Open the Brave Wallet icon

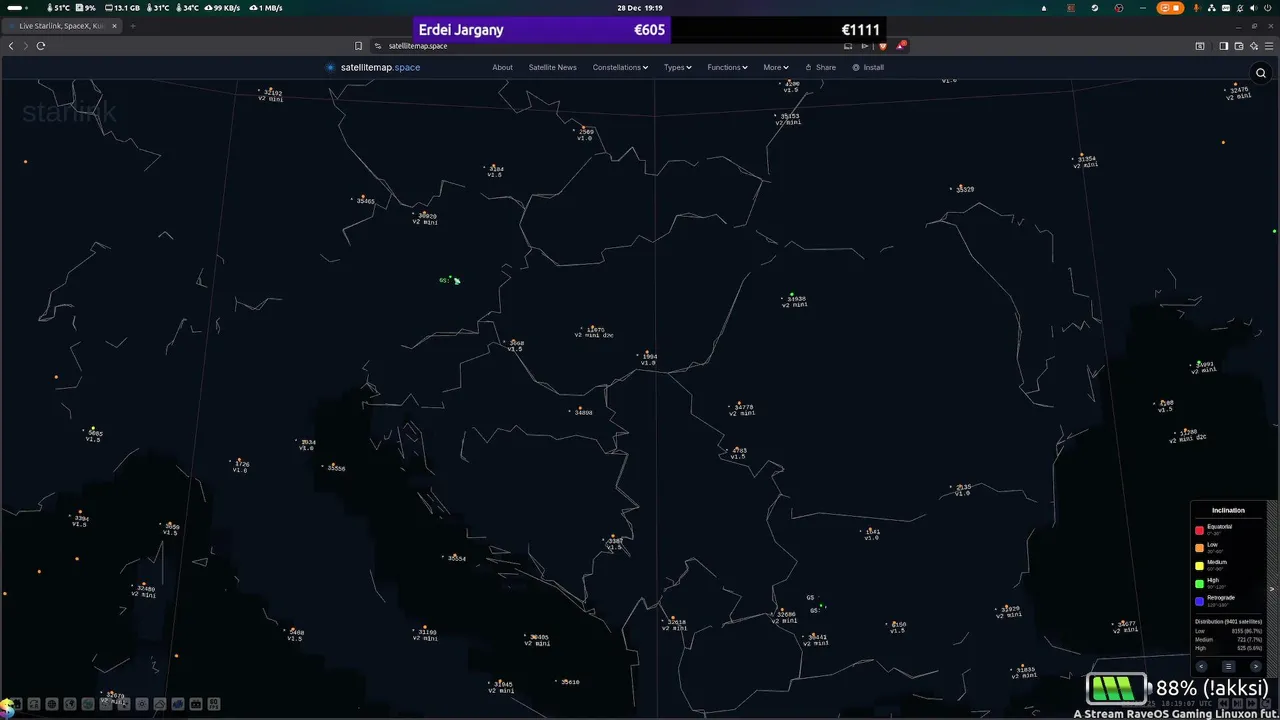pos(1239,46)
